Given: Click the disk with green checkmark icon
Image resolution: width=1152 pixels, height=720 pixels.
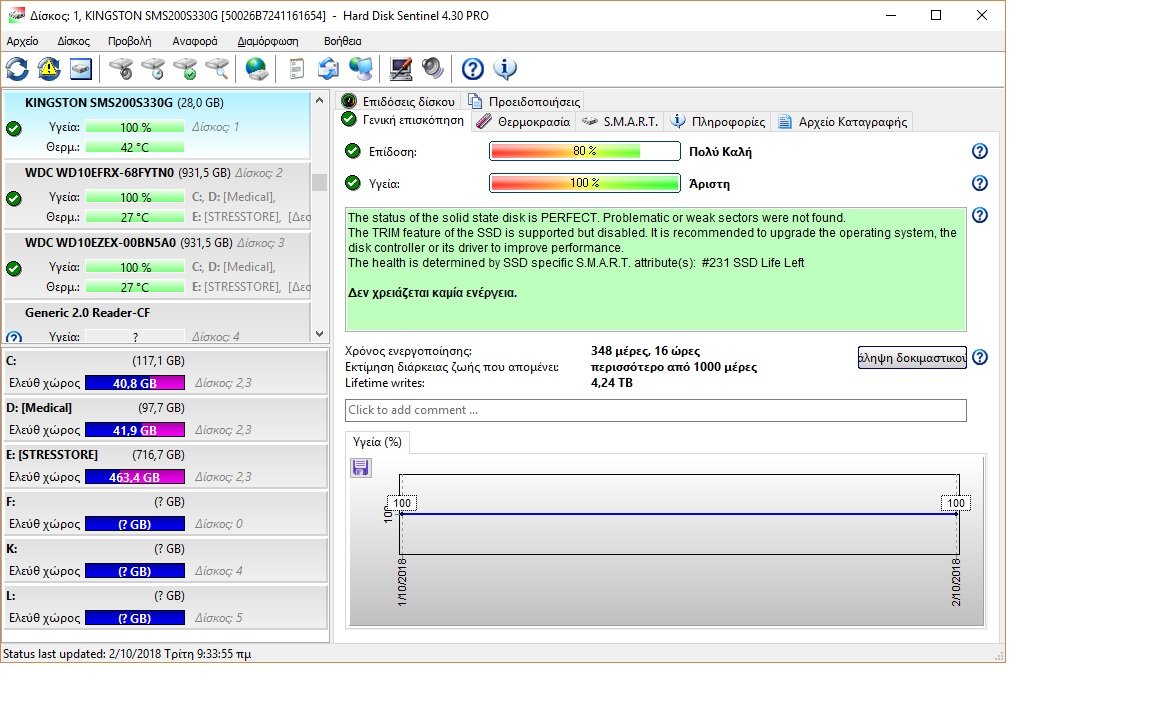Looking at the screenshot, I should (185, 69).
